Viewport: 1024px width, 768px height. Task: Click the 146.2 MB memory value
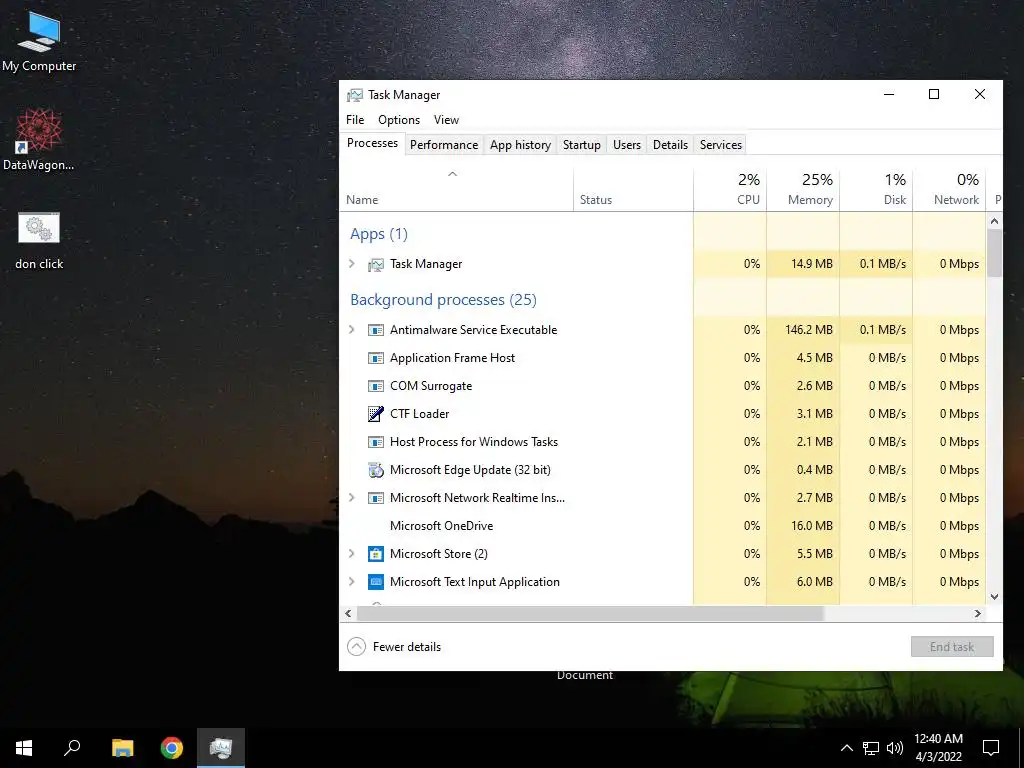pos(809,330)
